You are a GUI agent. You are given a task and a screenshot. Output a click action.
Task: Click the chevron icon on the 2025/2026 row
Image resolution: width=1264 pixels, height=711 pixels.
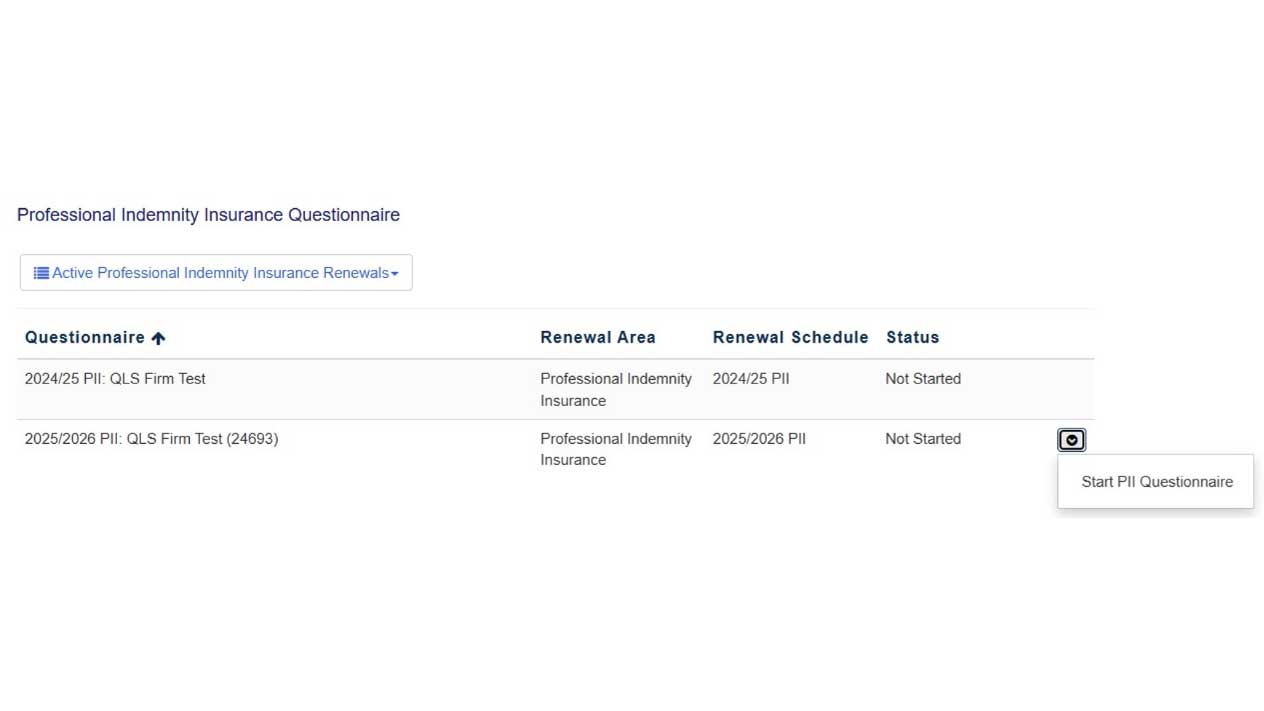[x=1071, y=440]
